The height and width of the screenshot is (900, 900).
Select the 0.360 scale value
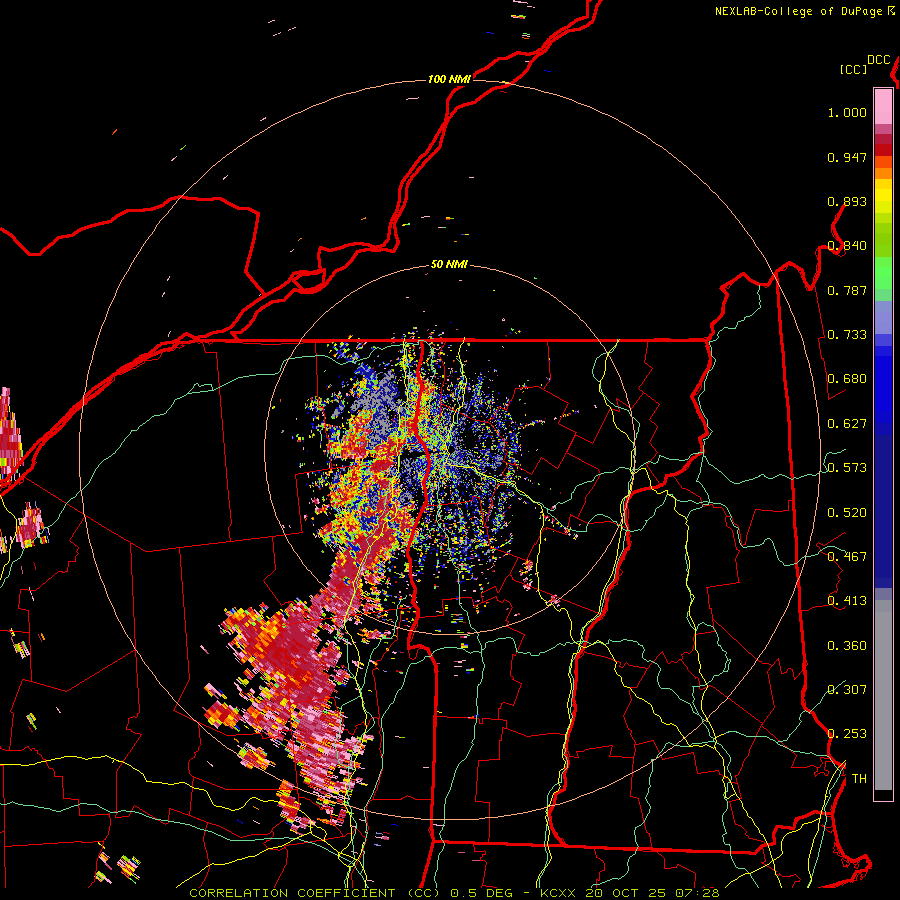pos(847,646)
